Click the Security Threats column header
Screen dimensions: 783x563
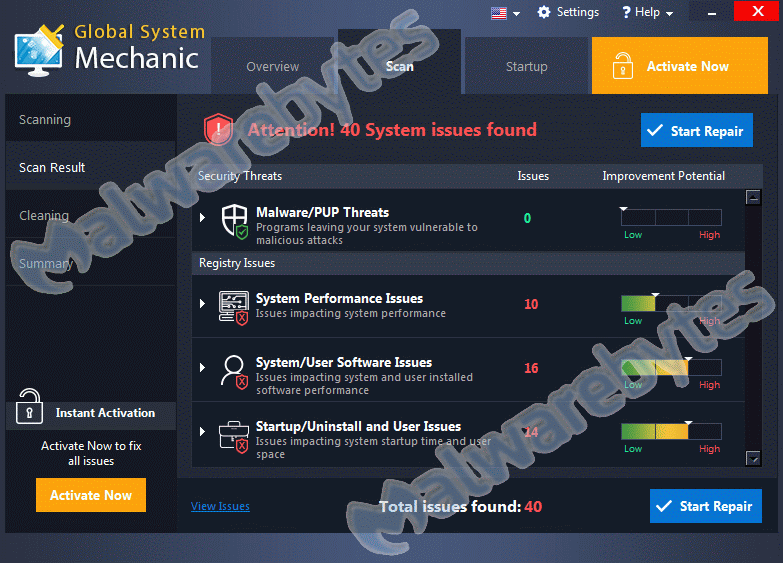(240, 176)
